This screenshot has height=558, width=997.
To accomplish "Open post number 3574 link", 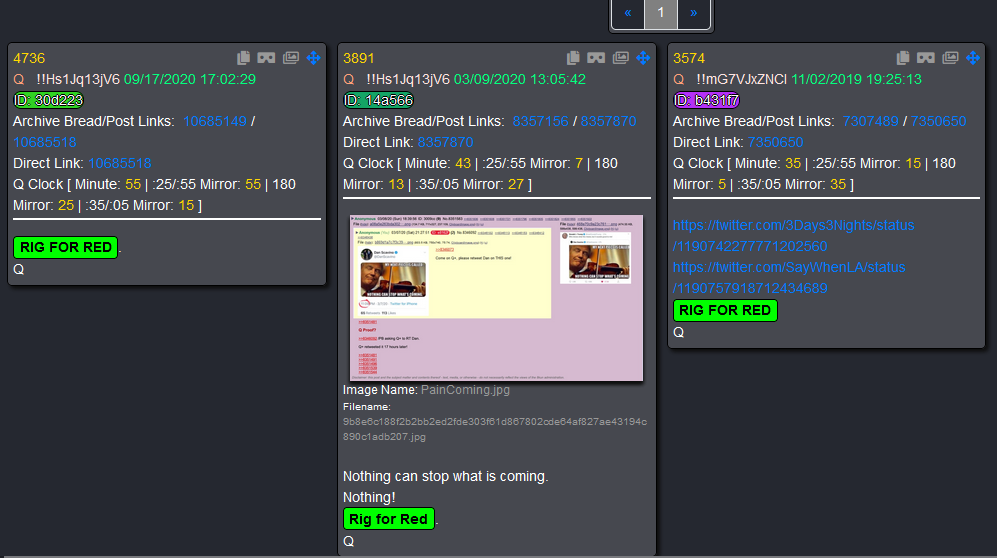I will pyautogui.click(x=689, y=58).
